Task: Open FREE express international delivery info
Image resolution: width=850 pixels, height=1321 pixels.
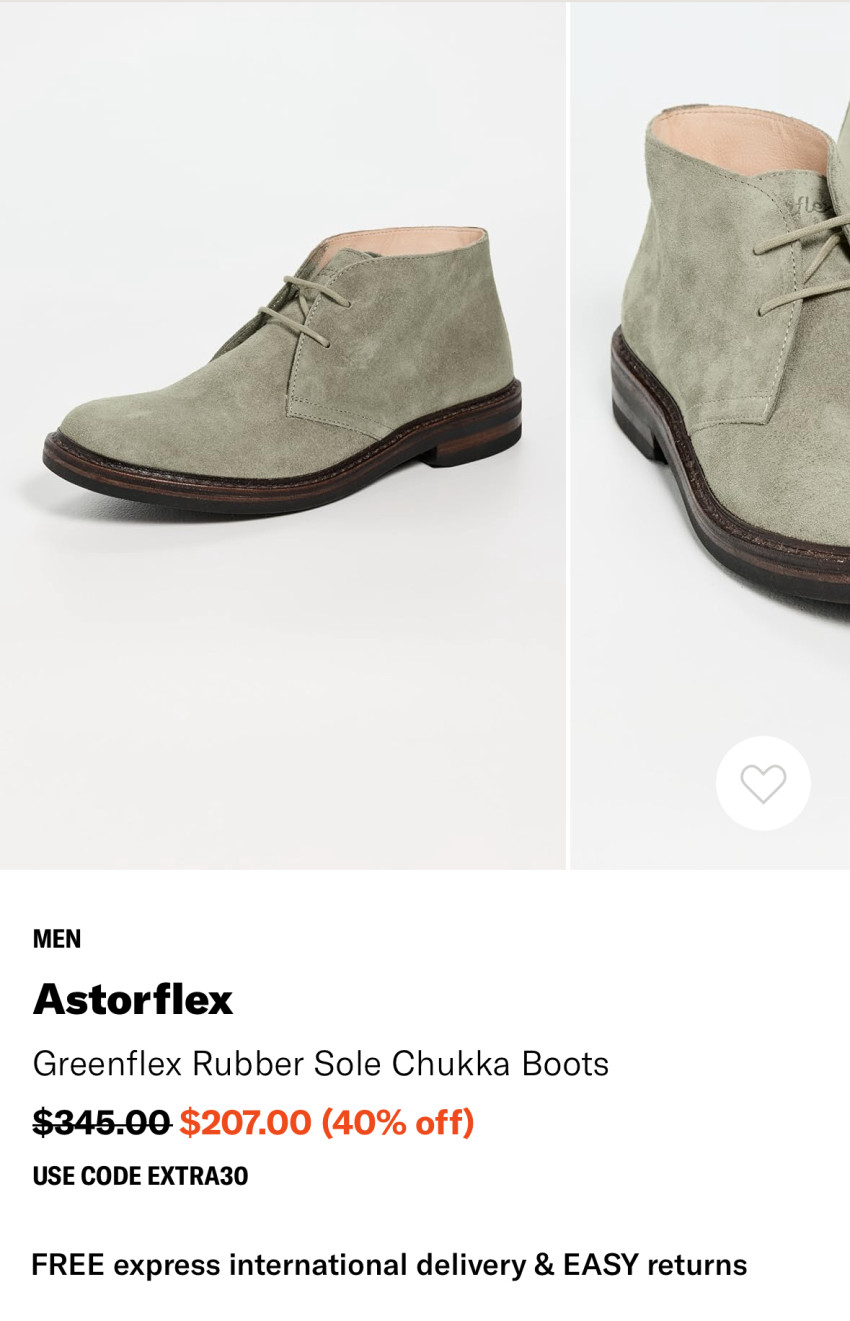Action: (270, 1265)
